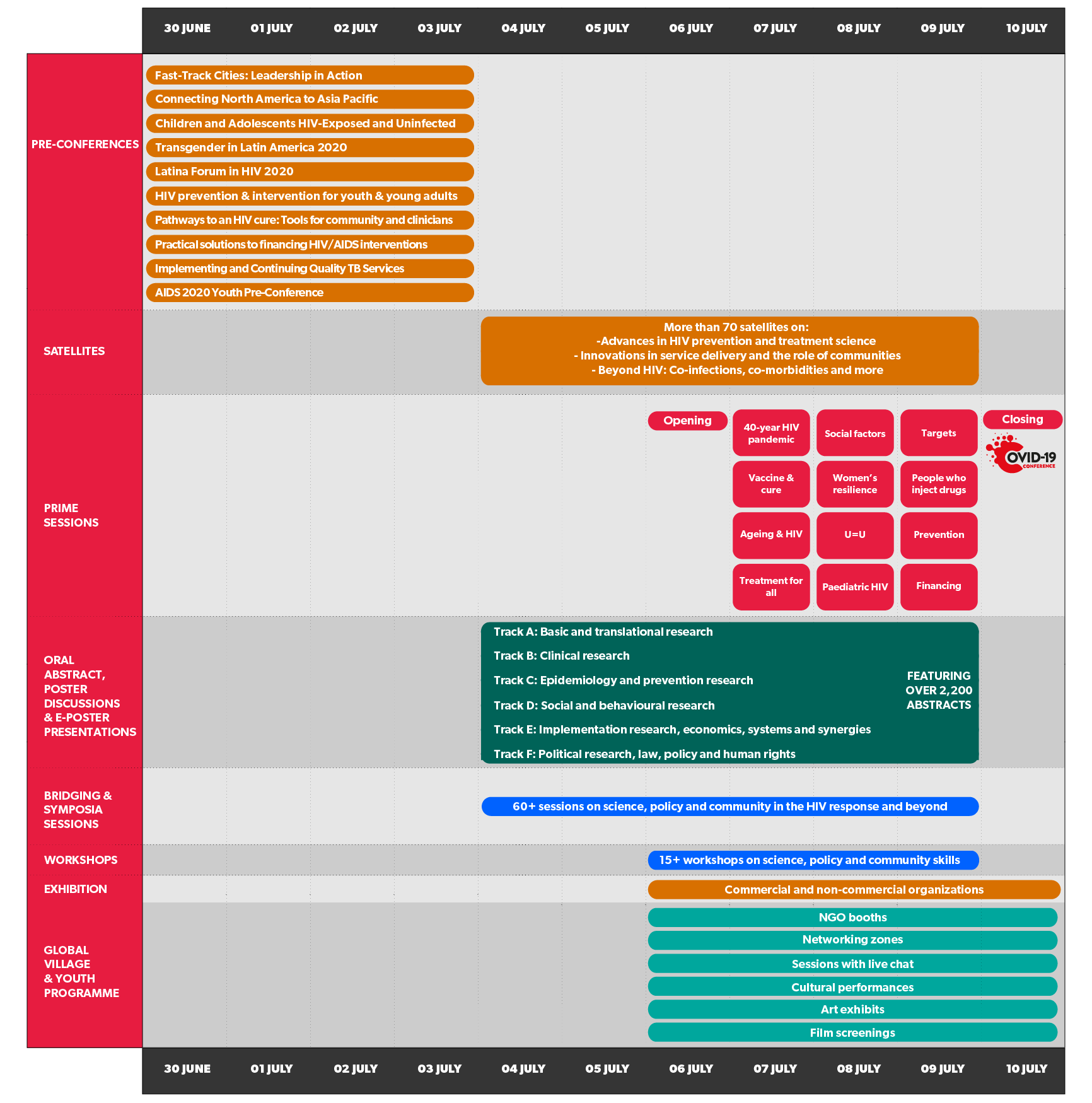
Task: Open Implementing and Continuing Quality TB Services
Action: 310,269
